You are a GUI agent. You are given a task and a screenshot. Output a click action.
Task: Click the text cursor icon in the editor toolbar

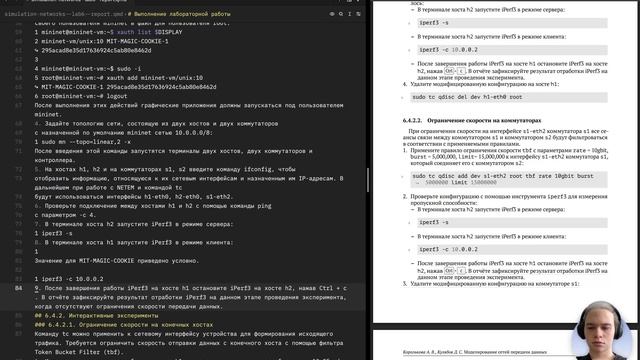click(349, 14)
